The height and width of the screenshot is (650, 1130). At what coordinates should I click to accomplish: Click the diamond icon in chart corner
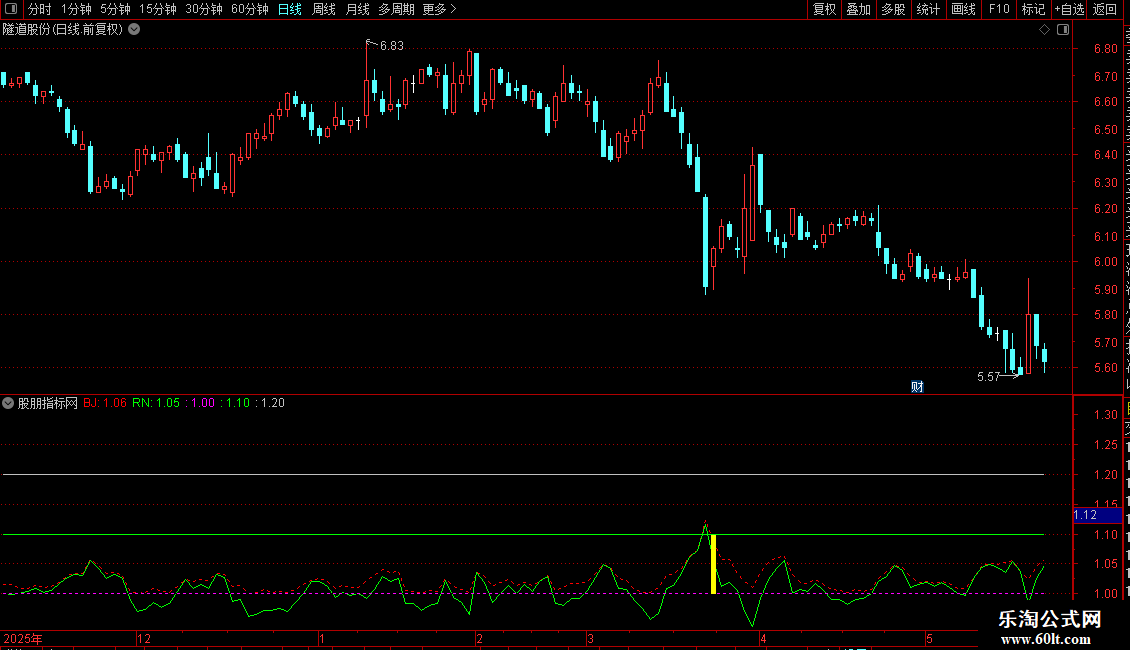1044,30
